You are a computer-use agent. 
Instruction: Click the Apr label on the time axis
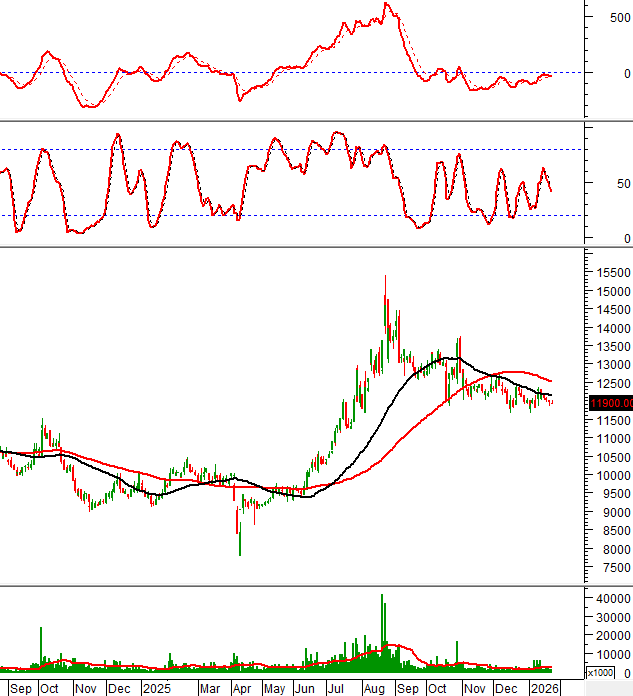pos(241,688)
